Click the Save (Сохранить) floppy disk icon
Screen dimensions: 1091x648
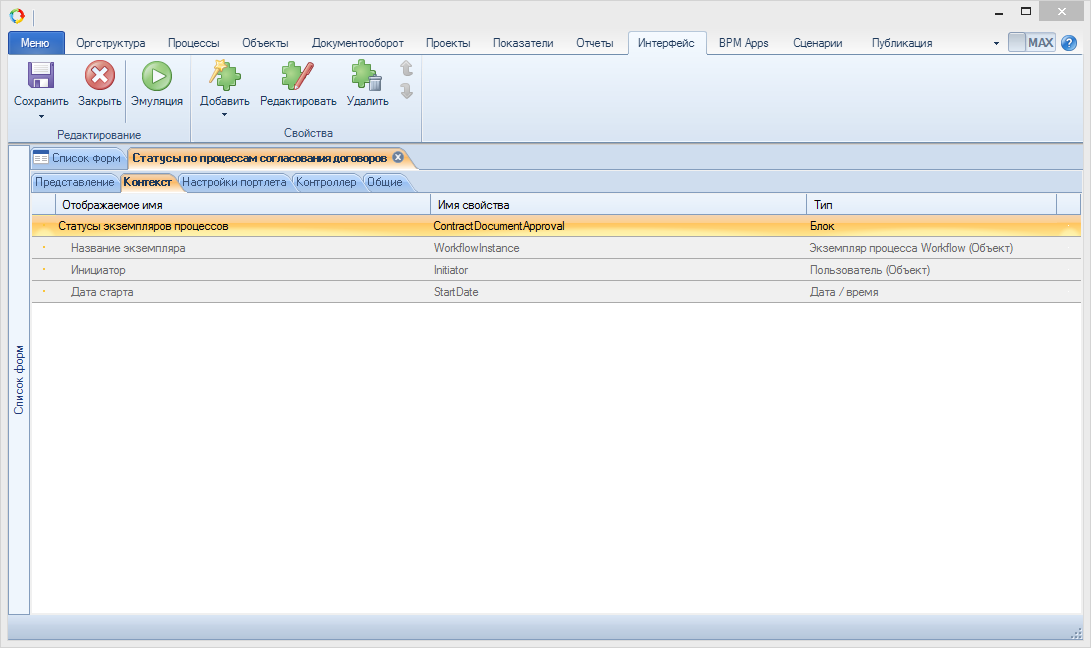pos(41,77)
